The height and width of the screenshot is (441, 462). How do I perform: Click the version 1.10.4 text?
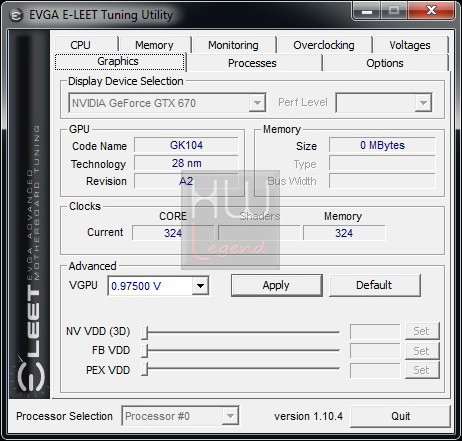click(x=308, y=416)
